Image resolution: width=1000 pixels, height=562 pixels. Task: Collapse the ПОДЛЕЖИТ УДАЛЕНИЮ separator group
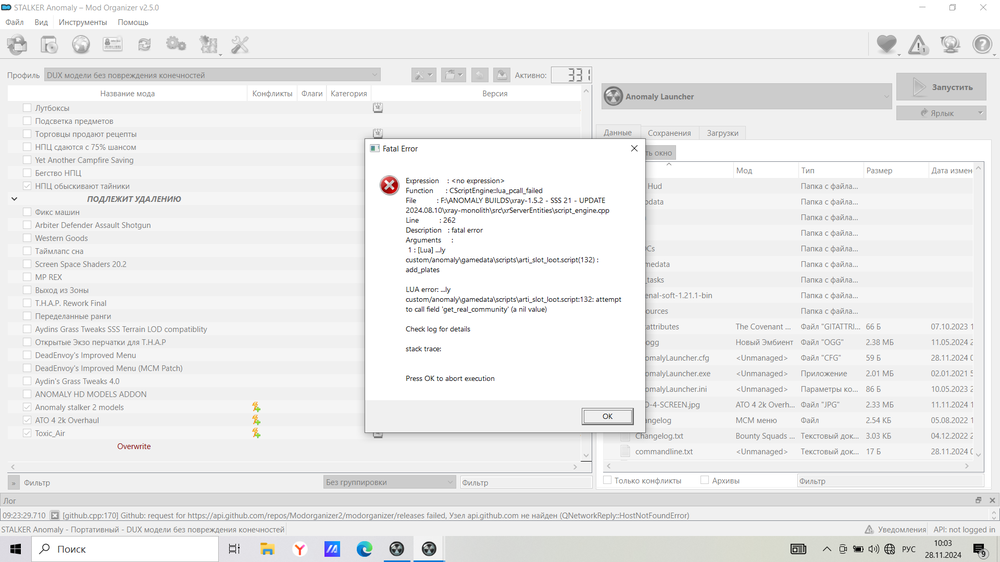[14, 199]
